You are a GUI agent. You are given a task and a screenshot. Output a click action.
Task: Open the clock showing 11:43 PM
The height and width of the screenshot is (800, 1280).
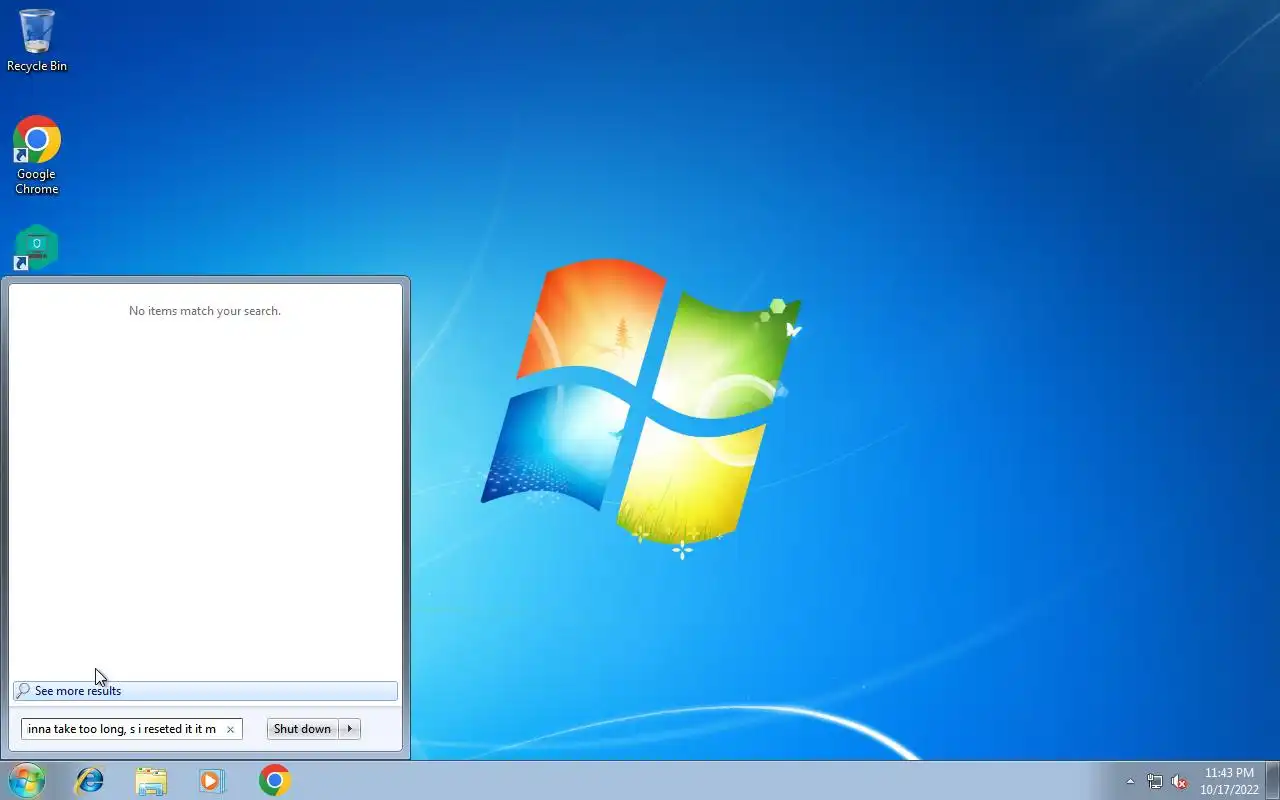1229,781
